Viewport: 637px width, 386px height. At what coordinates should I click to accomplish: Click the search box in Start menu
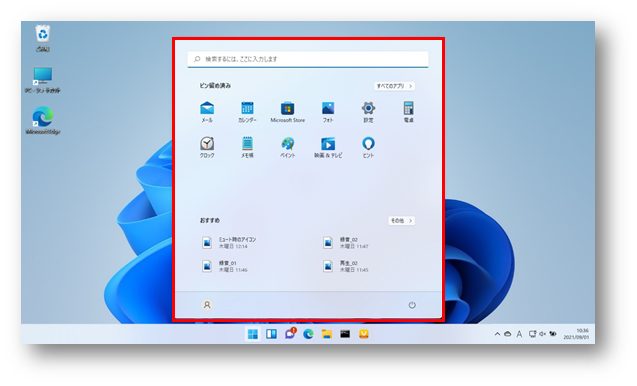(308, 59)
